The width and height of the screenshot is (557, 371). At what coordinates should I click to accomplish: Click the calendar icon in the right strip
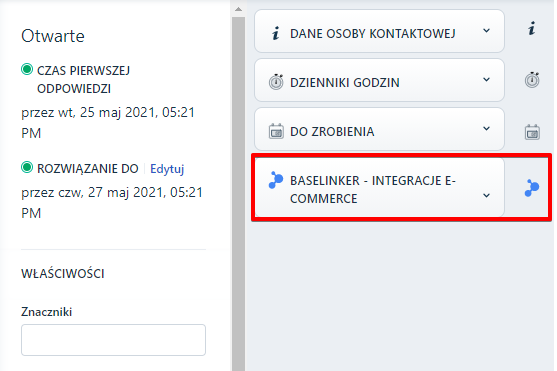[x=532, y=132]
